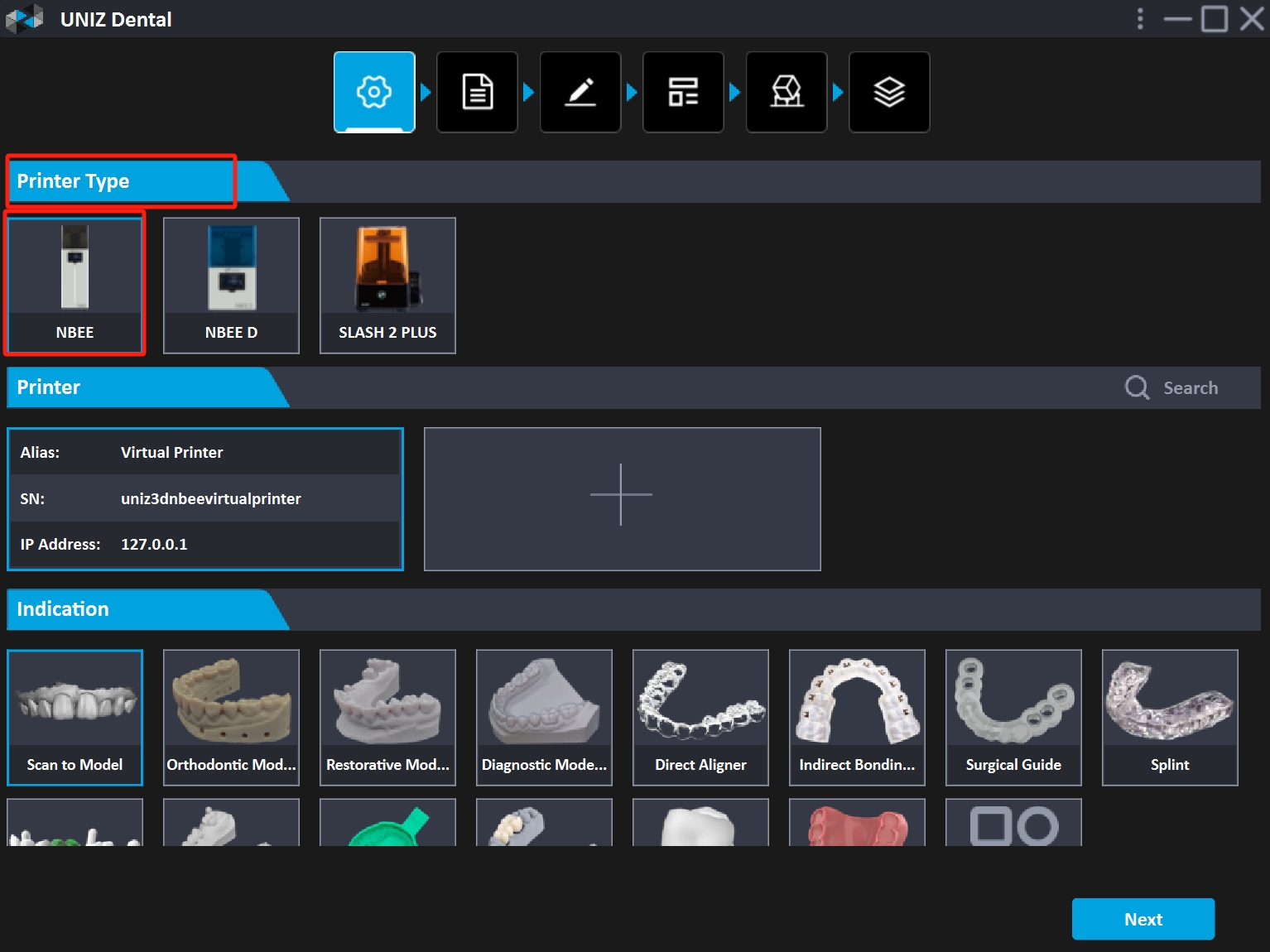
Task: Go to the document file workflow step
Action: click(x=477, y=92)
